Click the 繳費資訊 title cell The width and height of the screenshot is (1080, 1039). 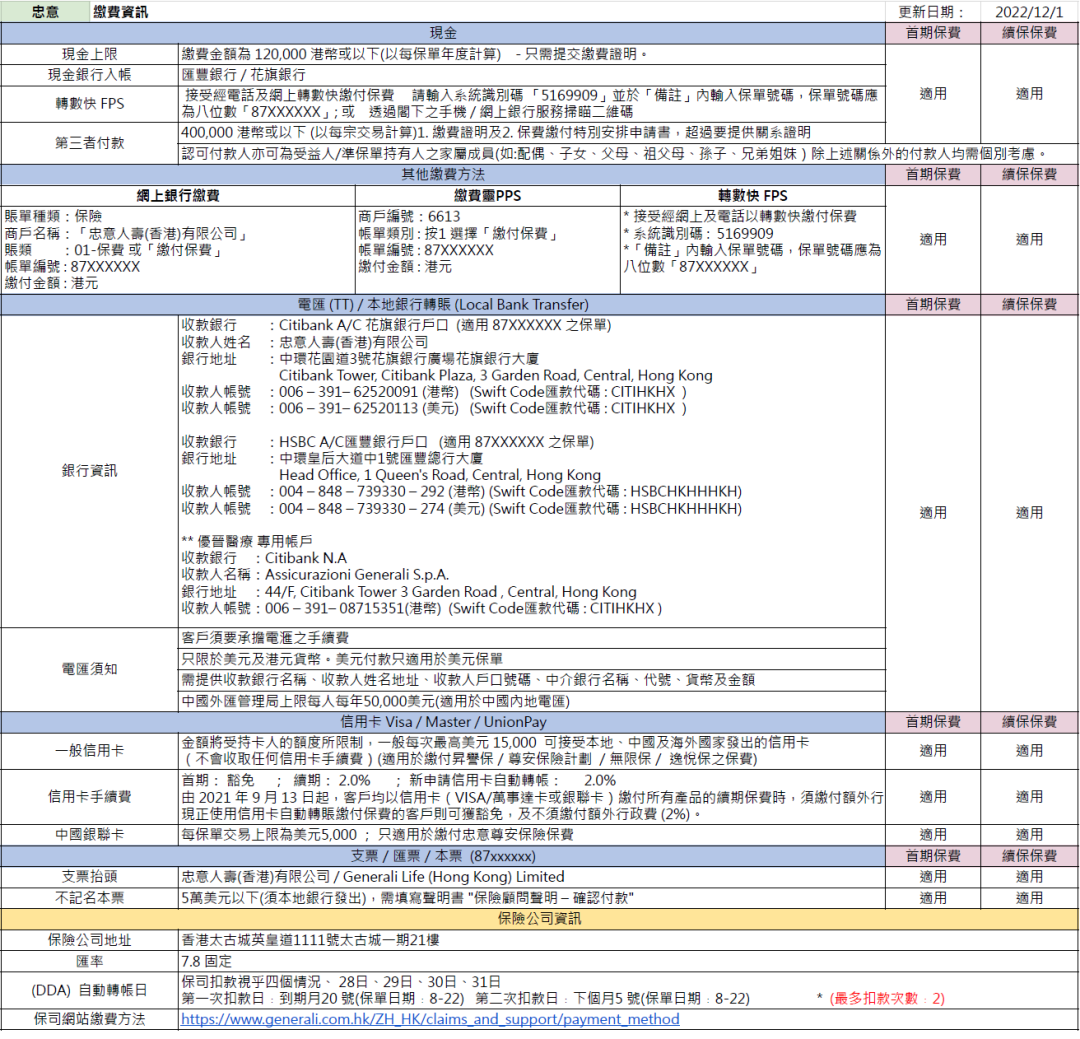(120, 12)
